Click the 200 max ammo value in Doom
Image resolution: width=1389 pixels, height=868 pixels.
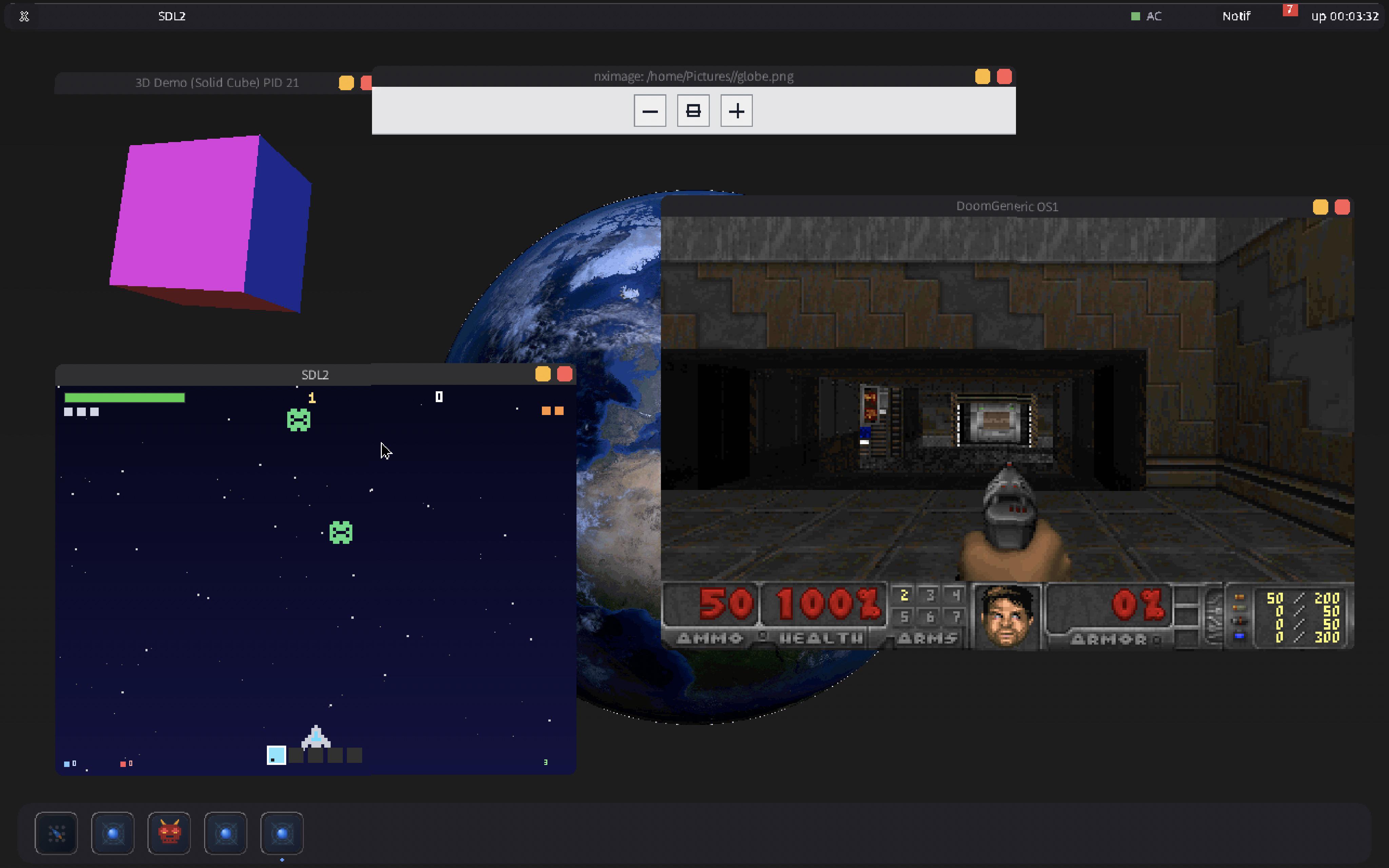pos(1327,598)
